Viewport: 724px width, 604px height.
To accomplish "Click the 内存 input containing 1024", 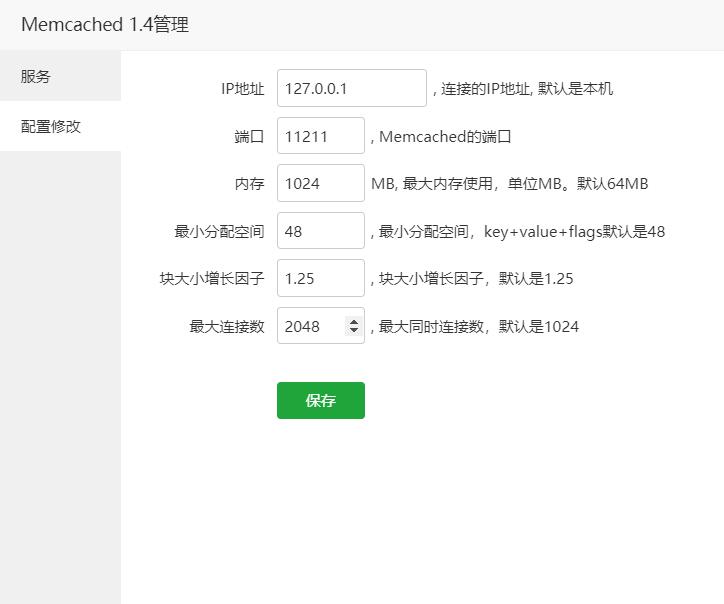I will click(321, 183).
